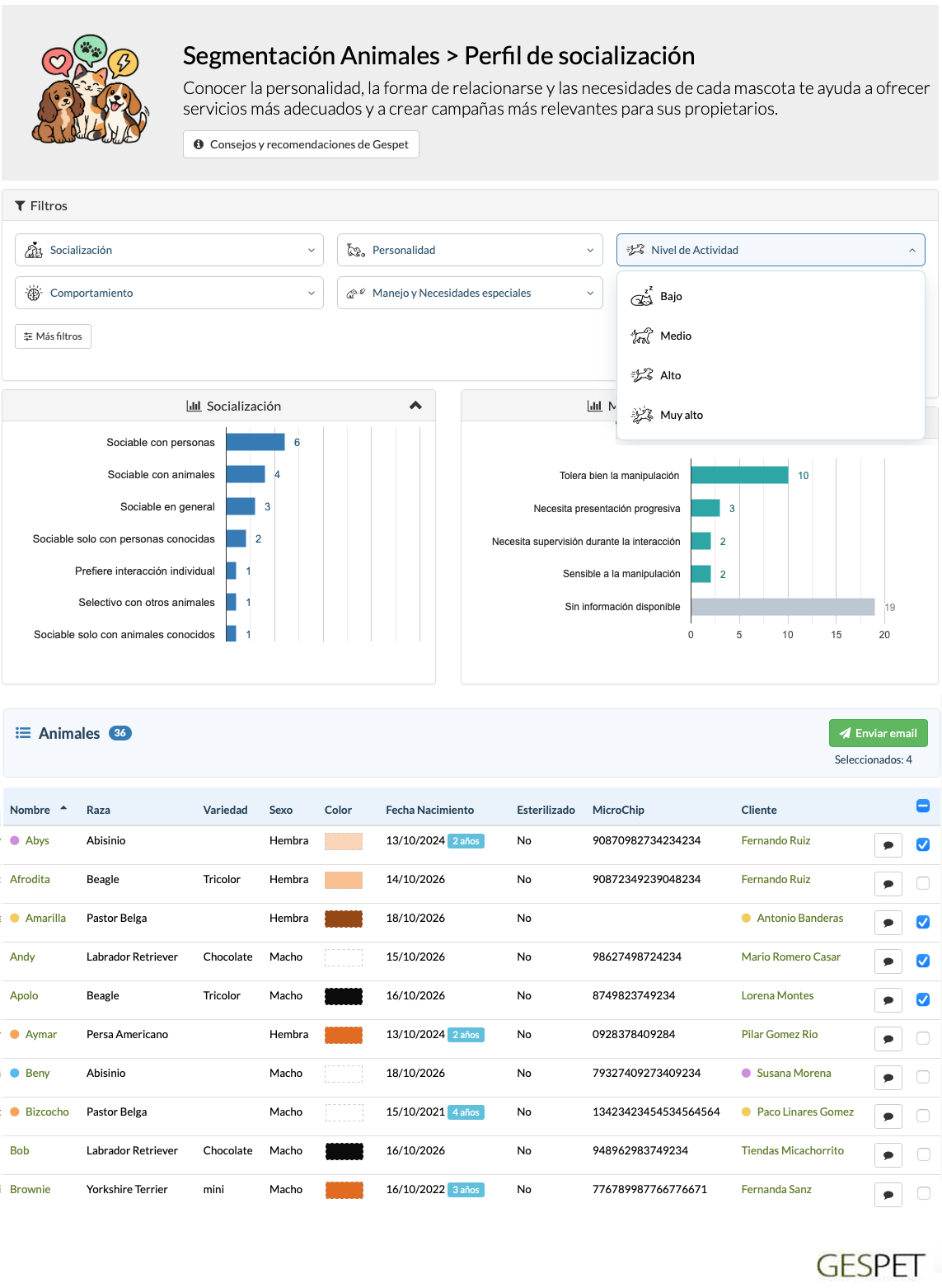The height and width of the screenshot is (1288, 942).
Task: Click the brown color swatch for Amarilla
Action: [x=344, y=919]
